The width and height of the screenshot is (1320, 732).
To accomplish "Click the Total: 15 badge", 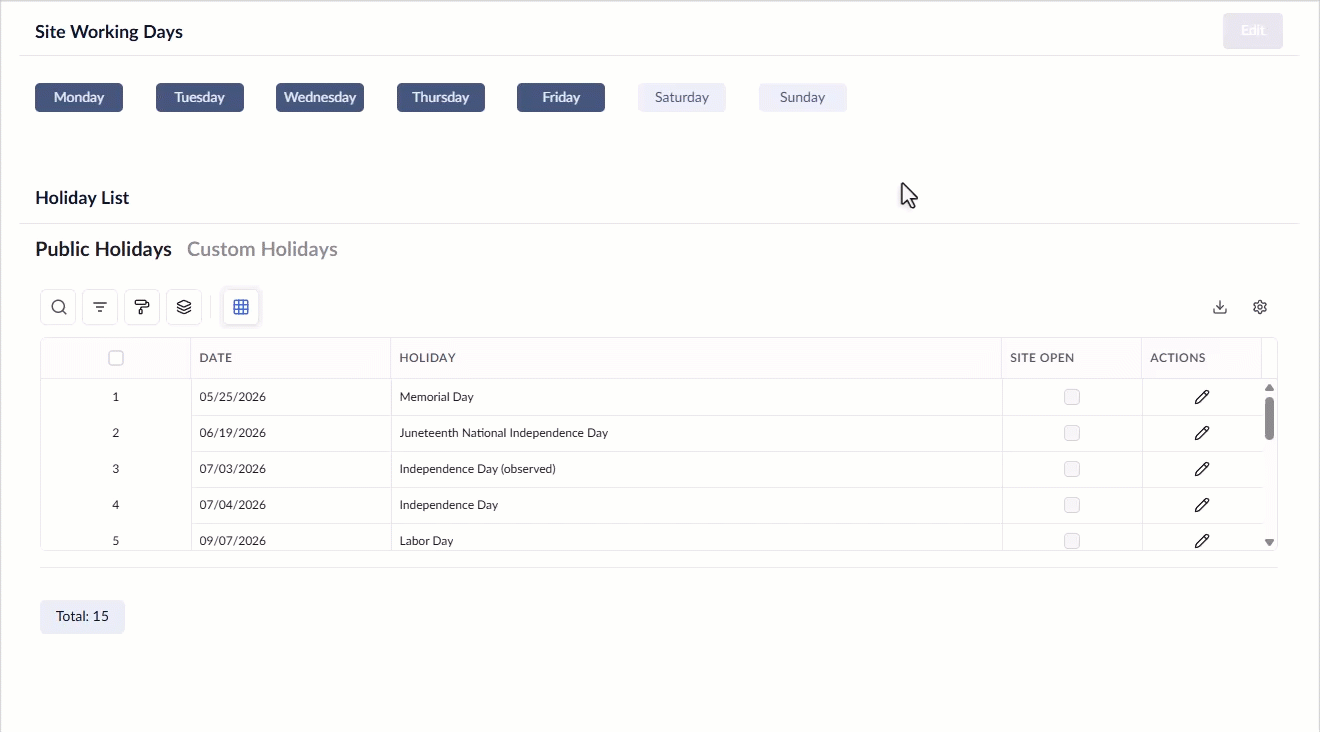I will tap(82, 617).
